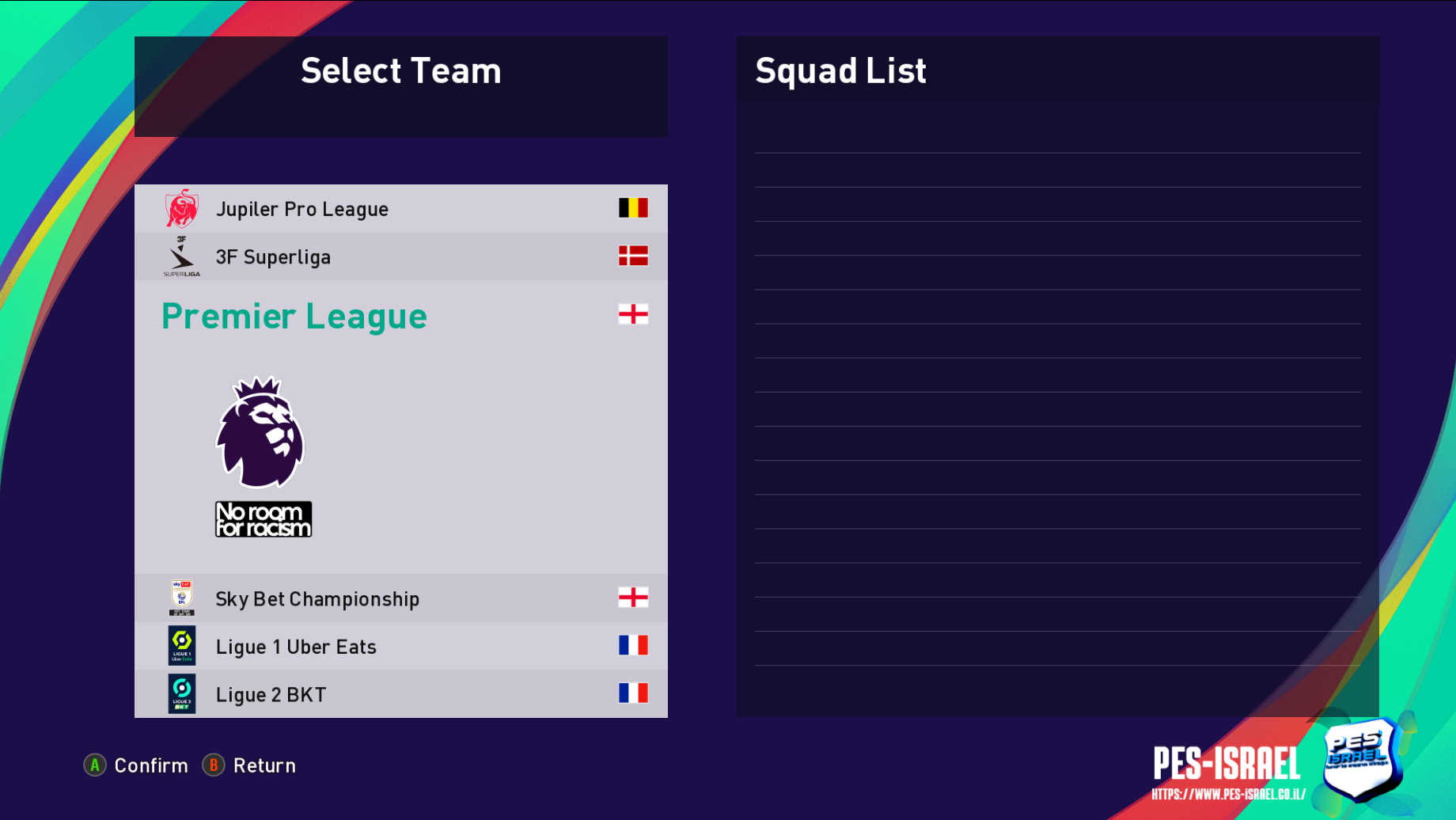Screen dimensions: 1456x820
Task: Open the pes-israel.co.il website link
Action: (1228, 795)
